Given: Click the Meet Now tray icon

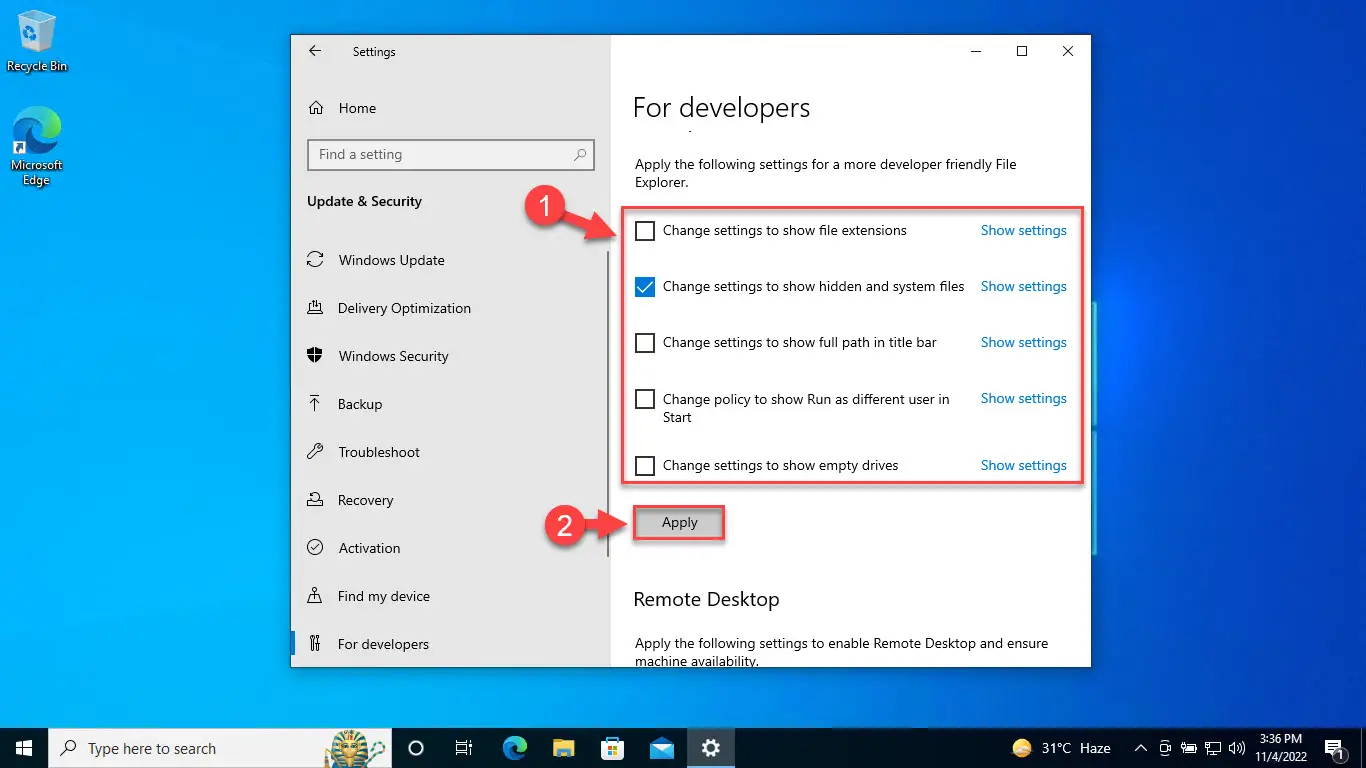Looking at the screenshot, I should [x=1165, y=748].
